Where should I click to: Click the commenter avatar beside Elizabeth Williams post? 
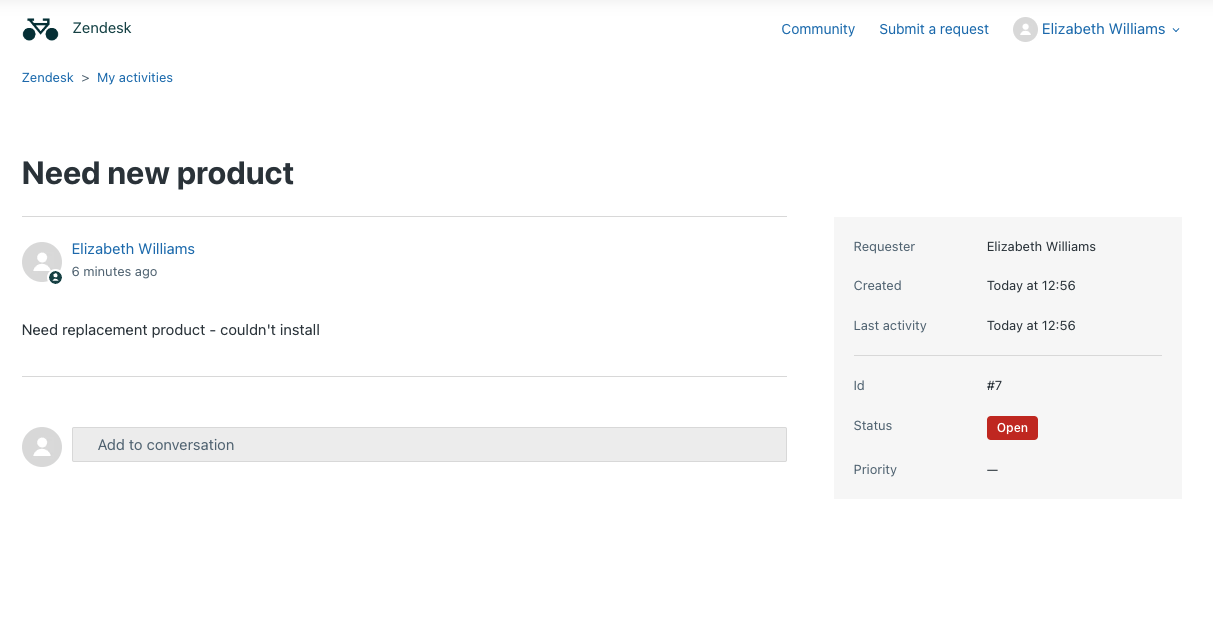coord(40,261)
